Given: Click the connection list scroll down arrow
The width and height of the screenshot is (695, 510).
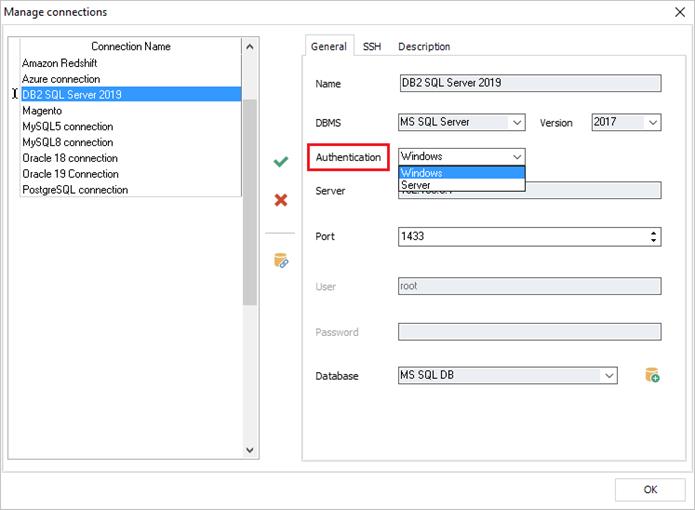Looking at the screenshot, I should click(250, 450).
